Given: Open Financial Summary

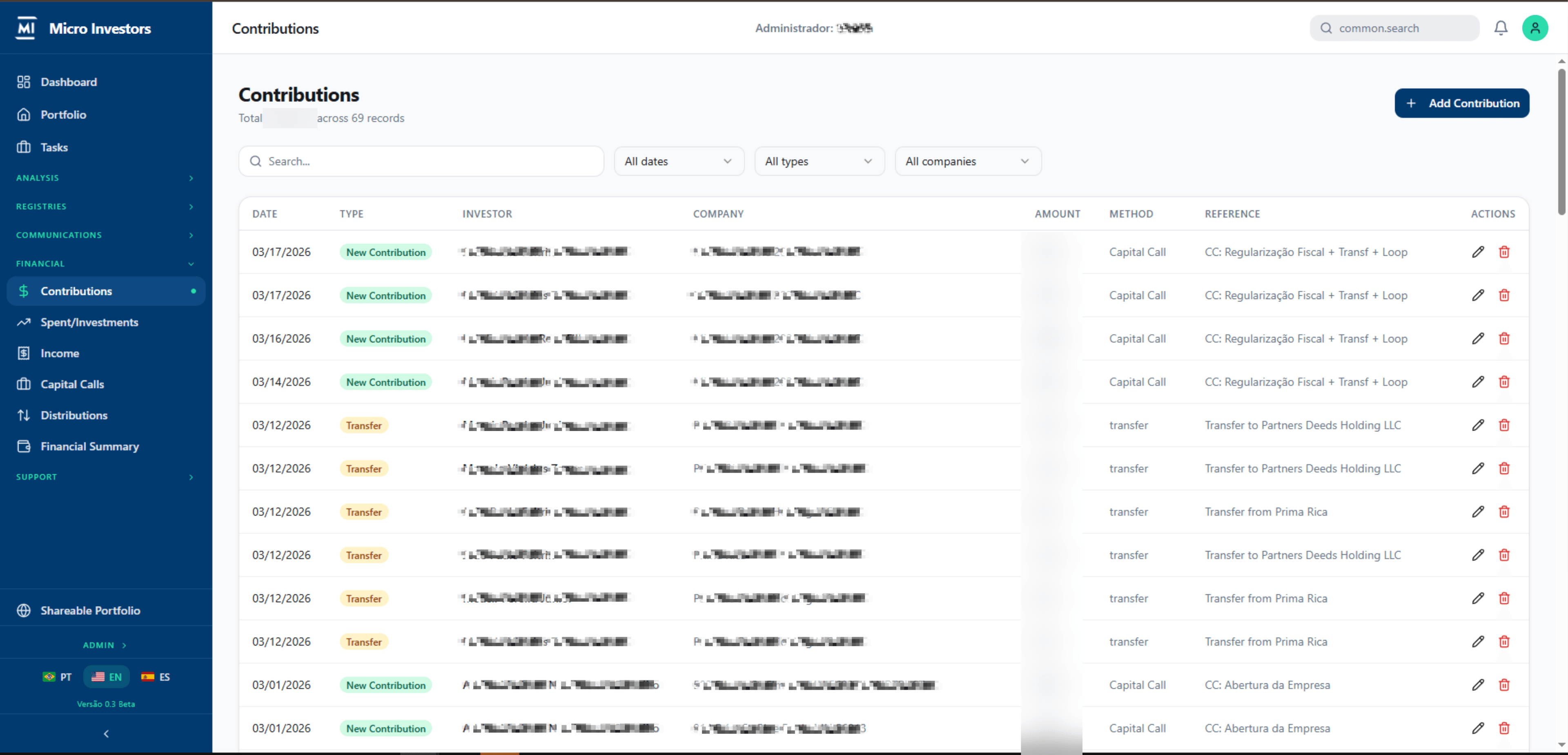Looking at the screenshot, I should [x=105, y=446].
